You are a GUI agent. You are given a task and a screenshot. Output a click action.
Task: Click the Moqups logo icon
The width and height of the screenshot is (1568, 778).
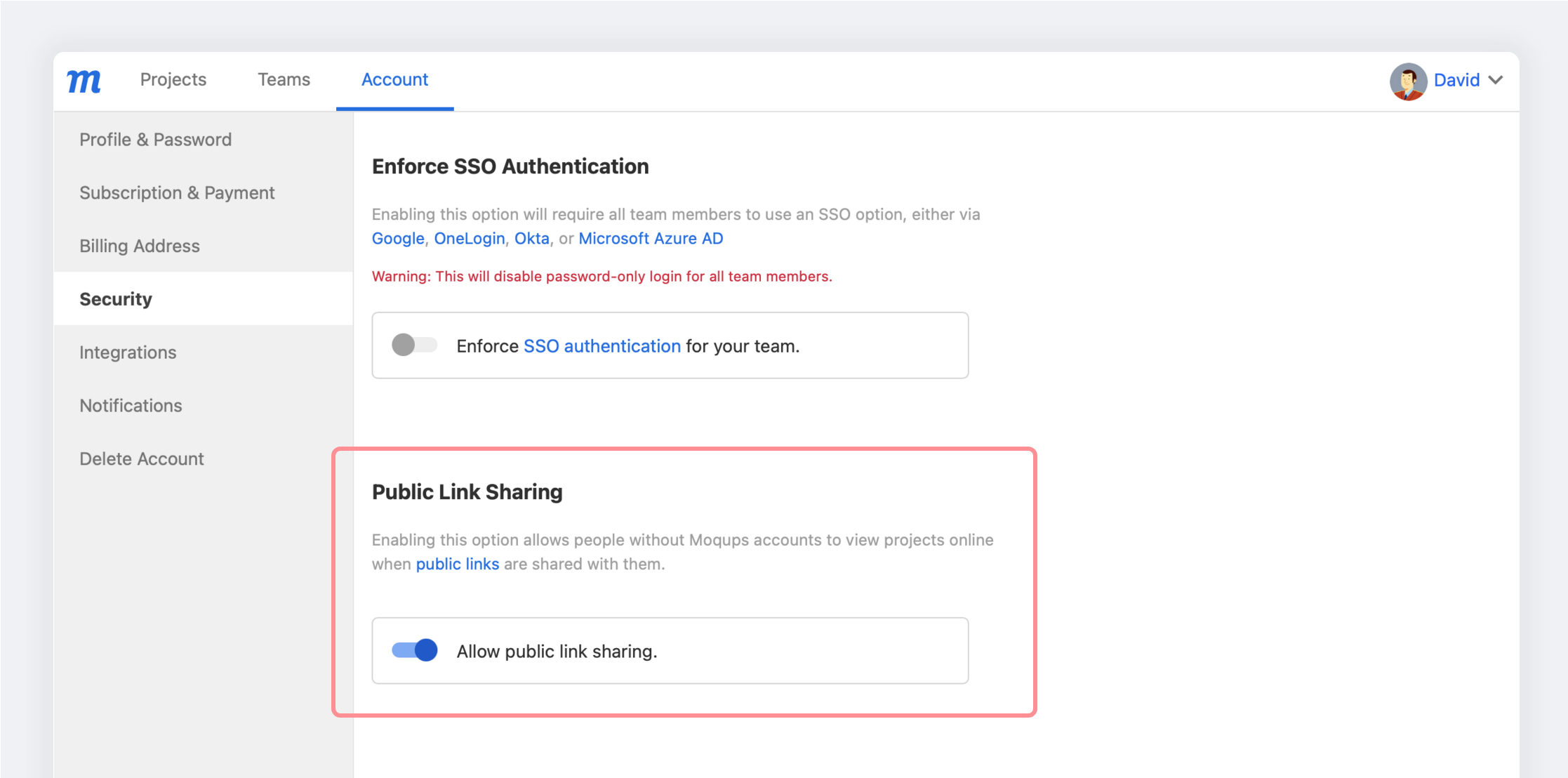coord(83,81)
